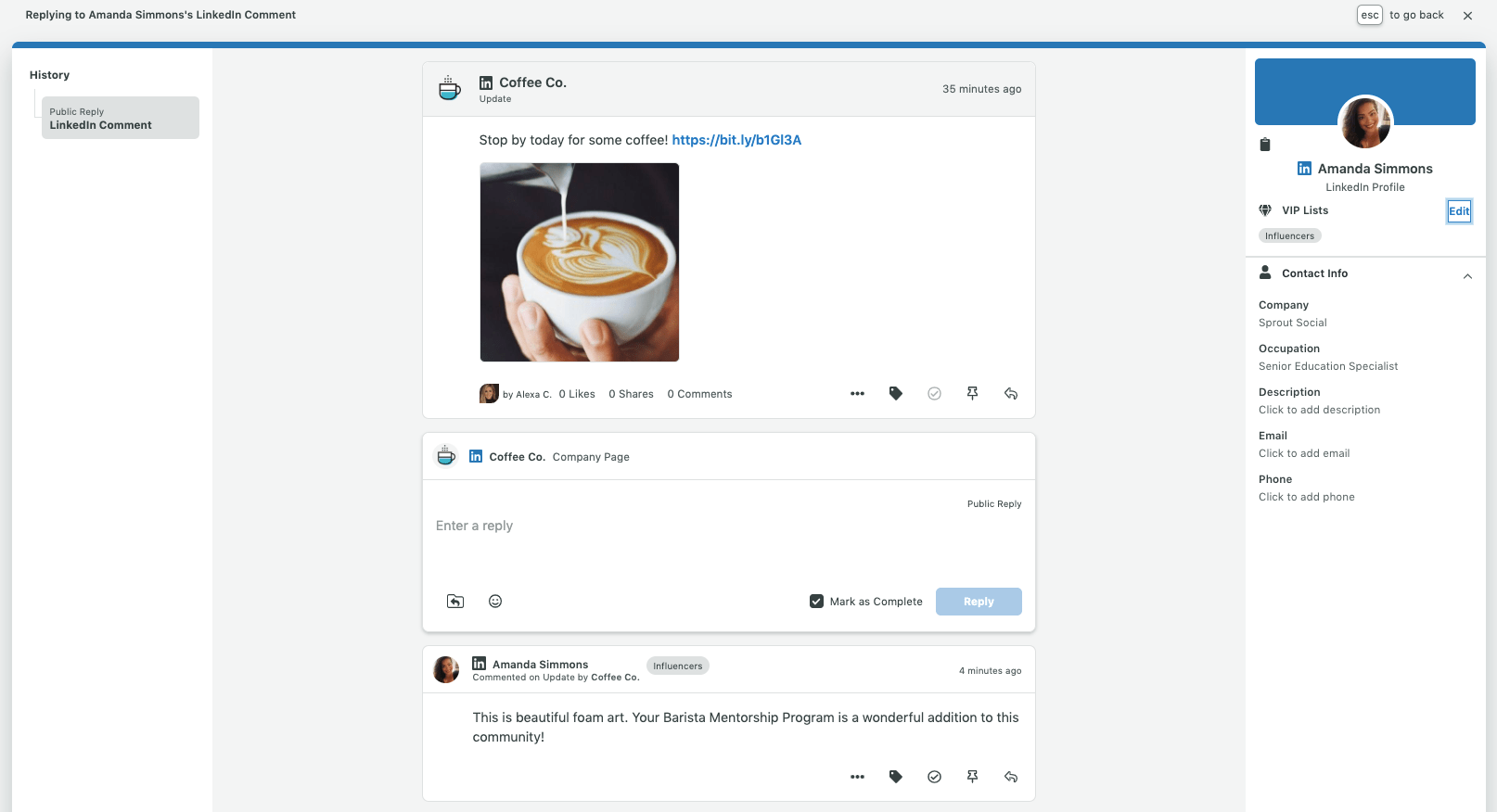Click reply arrow on Coffee Co. post
Image resolution: width=1497 pixels, height=812 pixels.
pyautogui.click(x=1011, y=394)
